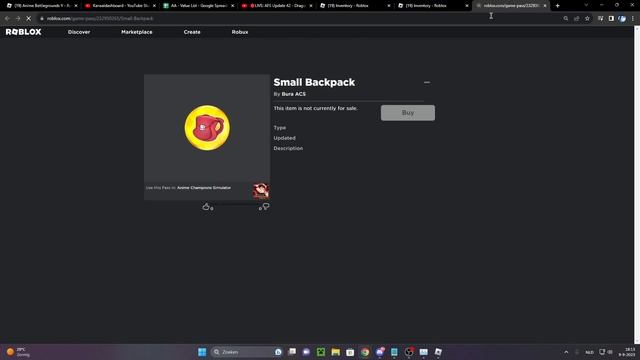Viewport: 640px width, 360px height.
Task: Click the Chrome taskbar icon
Action: coord(365,352)
